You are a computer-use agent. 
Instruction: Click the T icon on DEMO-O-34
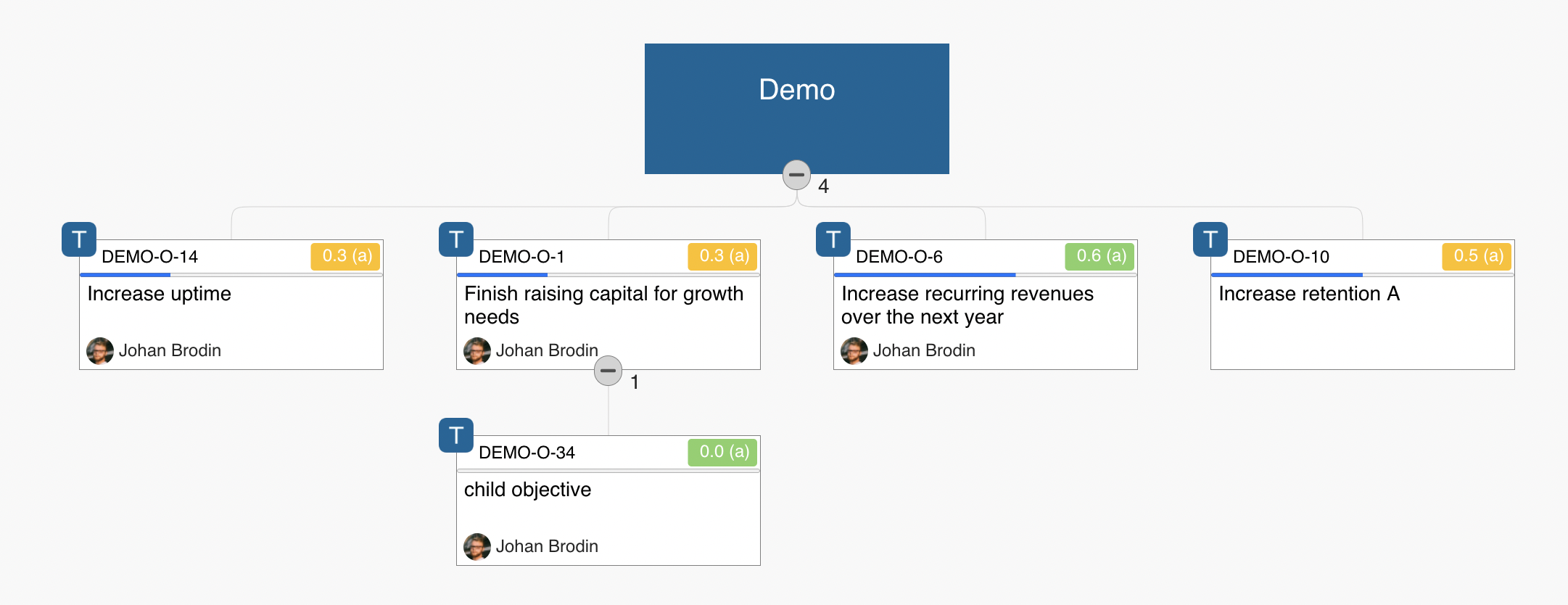click(x=456, y=435)
